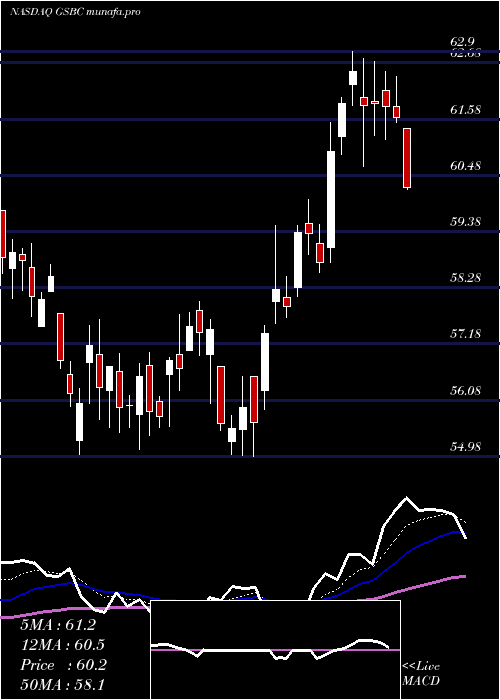Click the 'NASDAQ GSBC munafa.pro' chart title

(75, 12)
